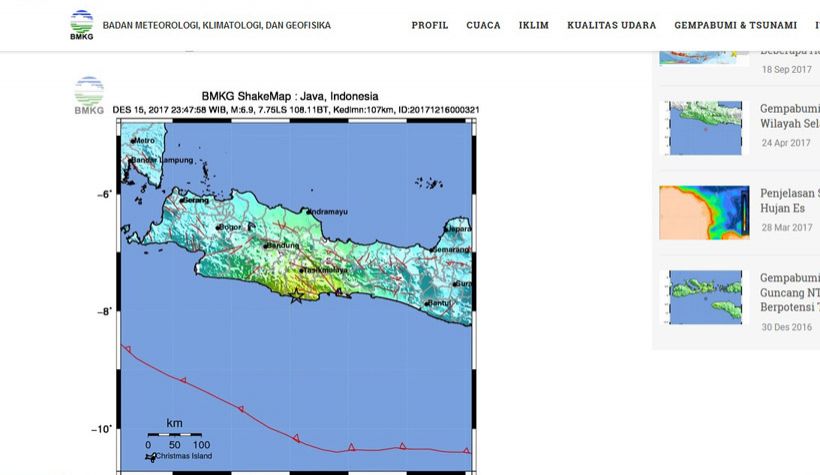Viewport: 820px width, 475px height.
Task: Click the Bandung label on the map
Action: pos(283,245)
